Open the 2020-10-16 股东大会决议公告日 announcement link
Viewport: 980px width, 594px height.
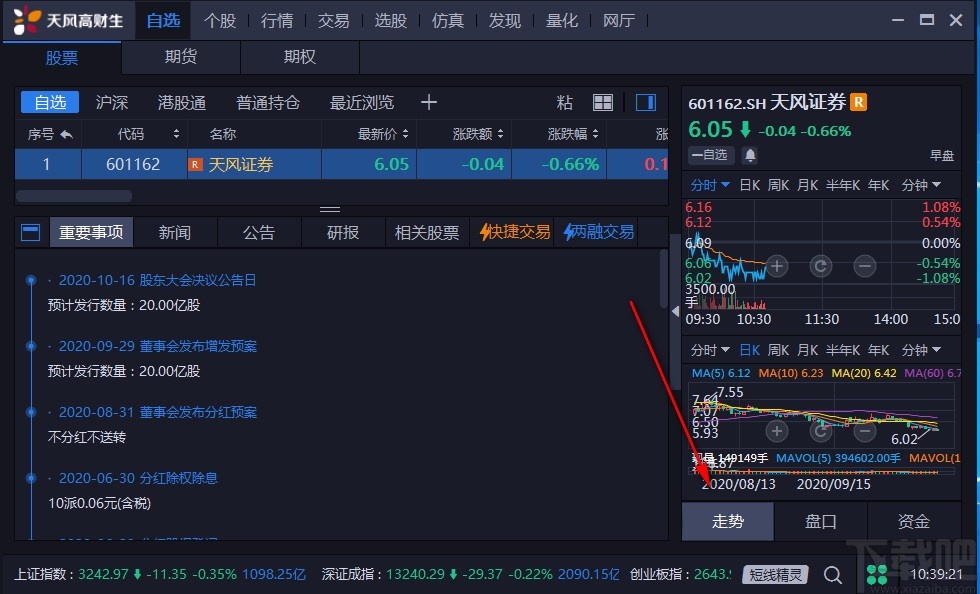[x=155, y=280]
